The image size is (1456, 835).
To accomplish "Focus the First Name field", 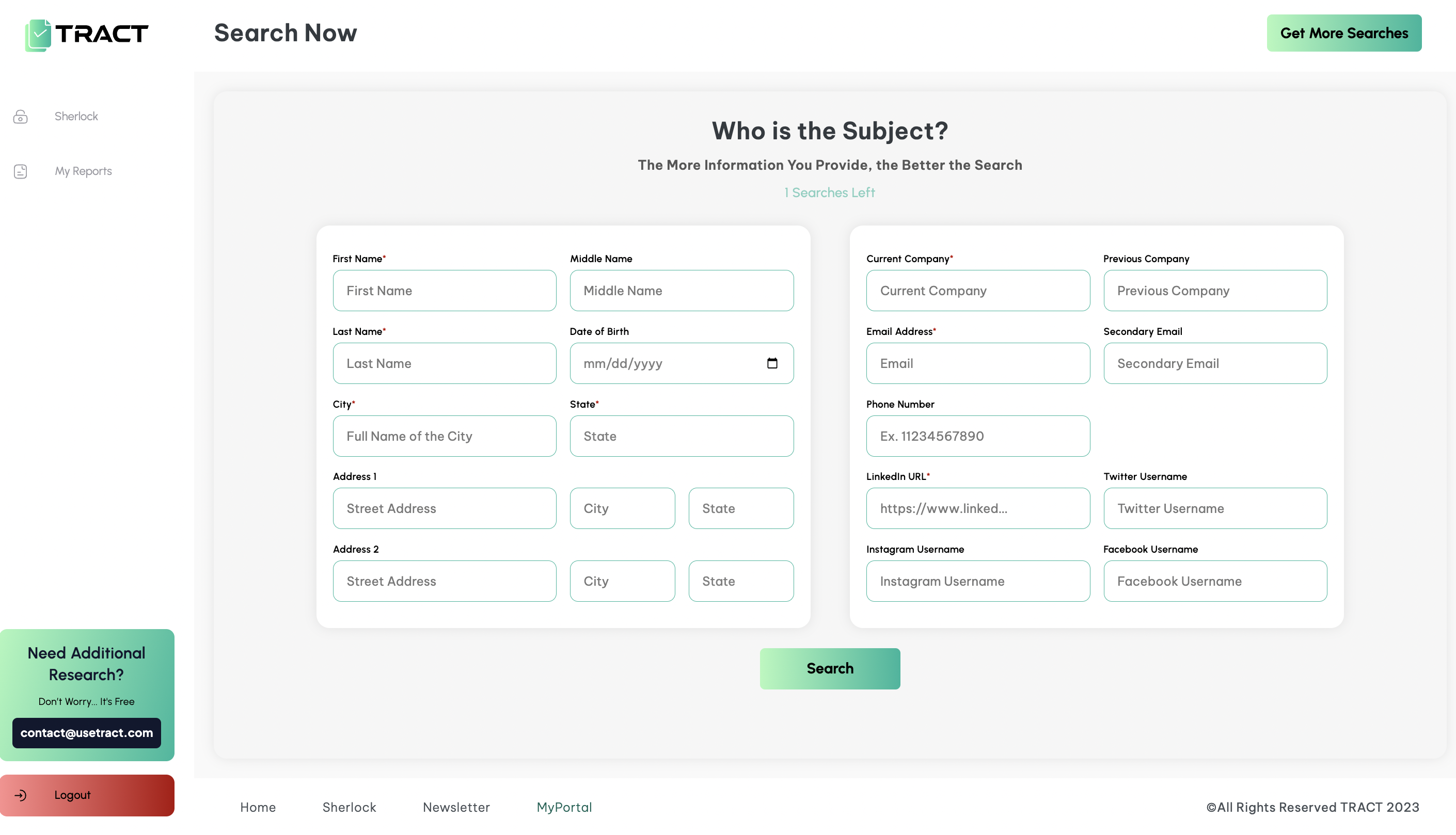I will click(444, 291).
